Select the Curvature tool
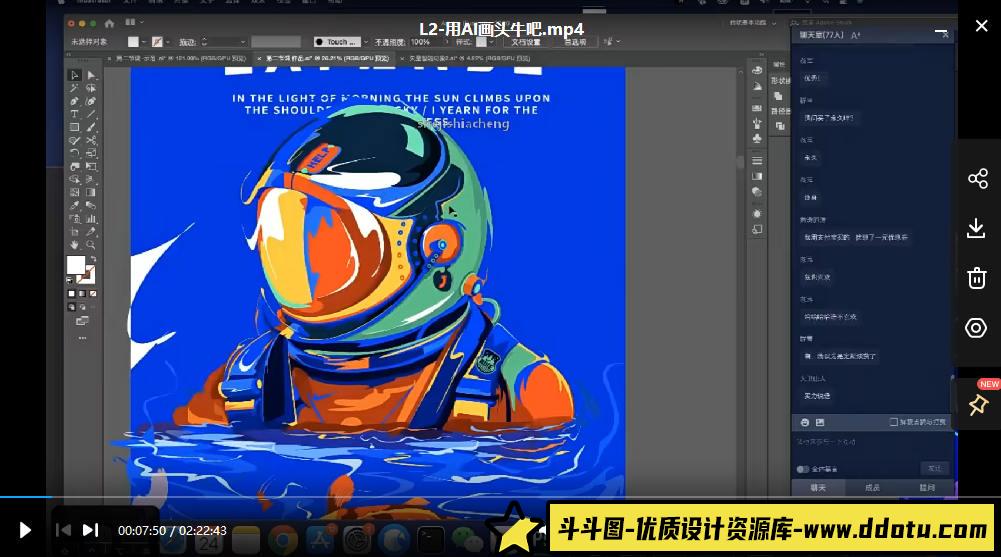1001x557 pixels. pos(91,101)
